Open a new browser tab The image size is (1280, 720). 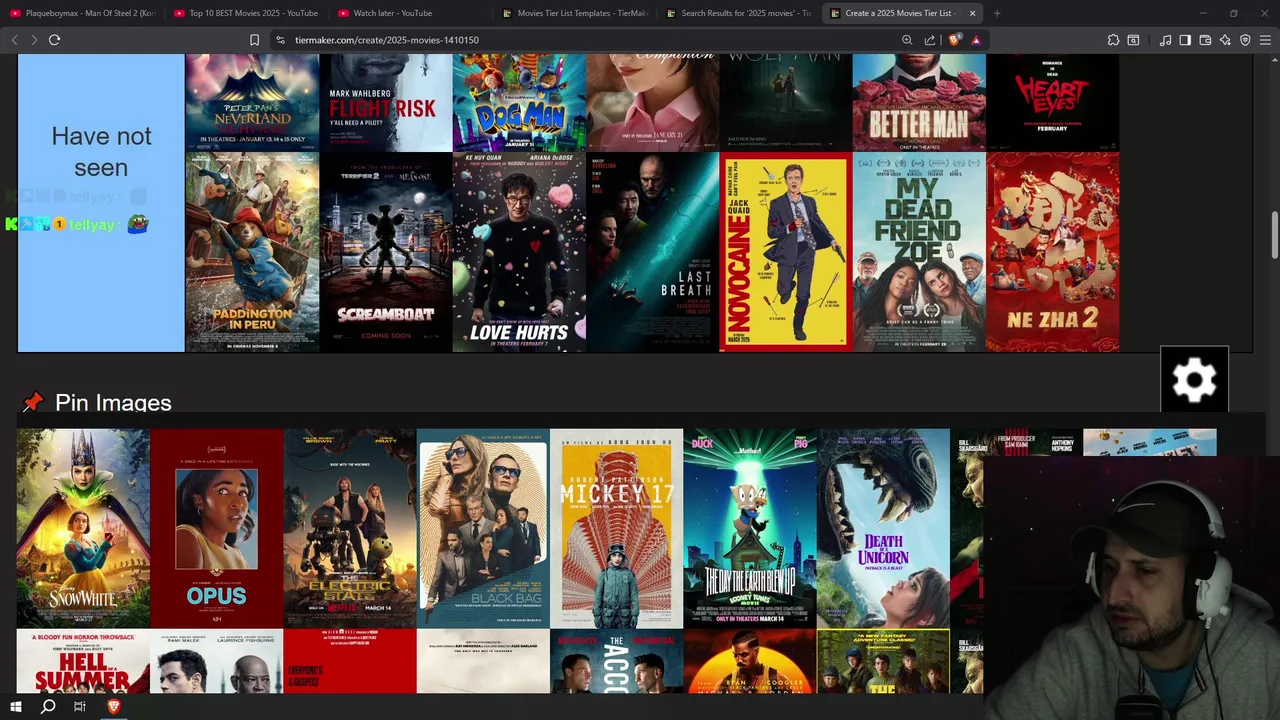(997, 13)
